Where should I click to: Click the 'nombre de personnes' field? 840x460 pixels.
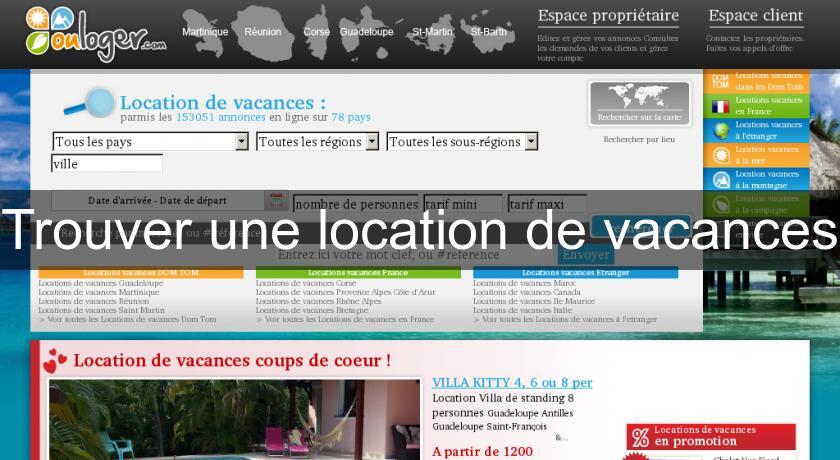(x=356, y=203)
